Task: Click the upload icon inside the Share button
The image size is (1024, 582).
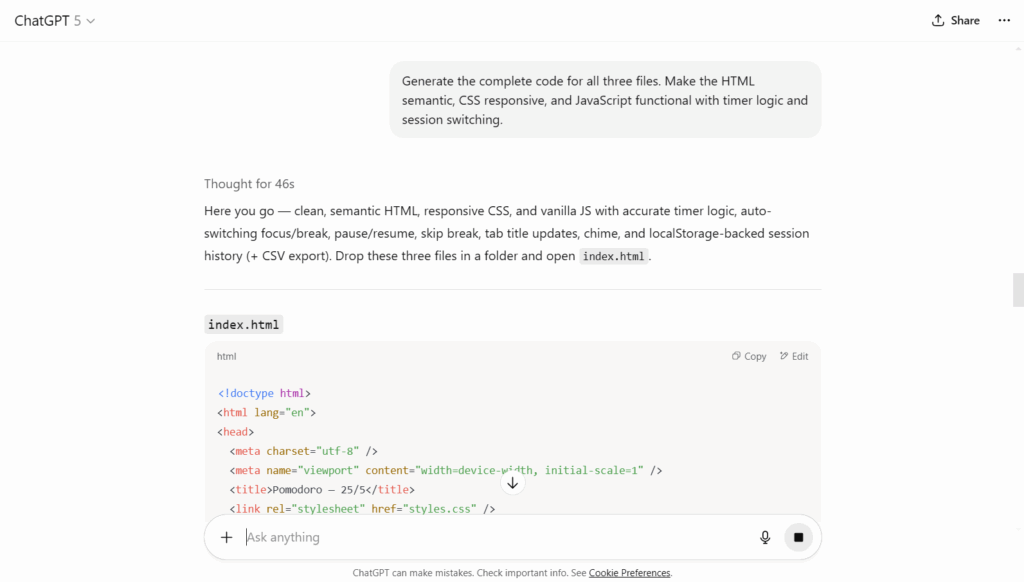Action: [938, 20]
